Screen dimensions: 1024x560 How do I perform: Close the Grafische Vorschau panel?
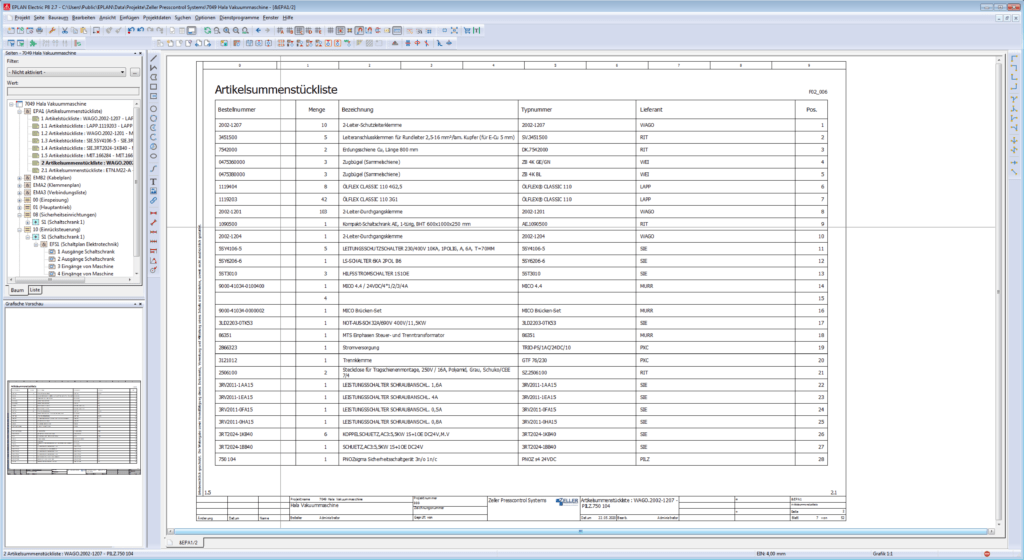[140, 303]
